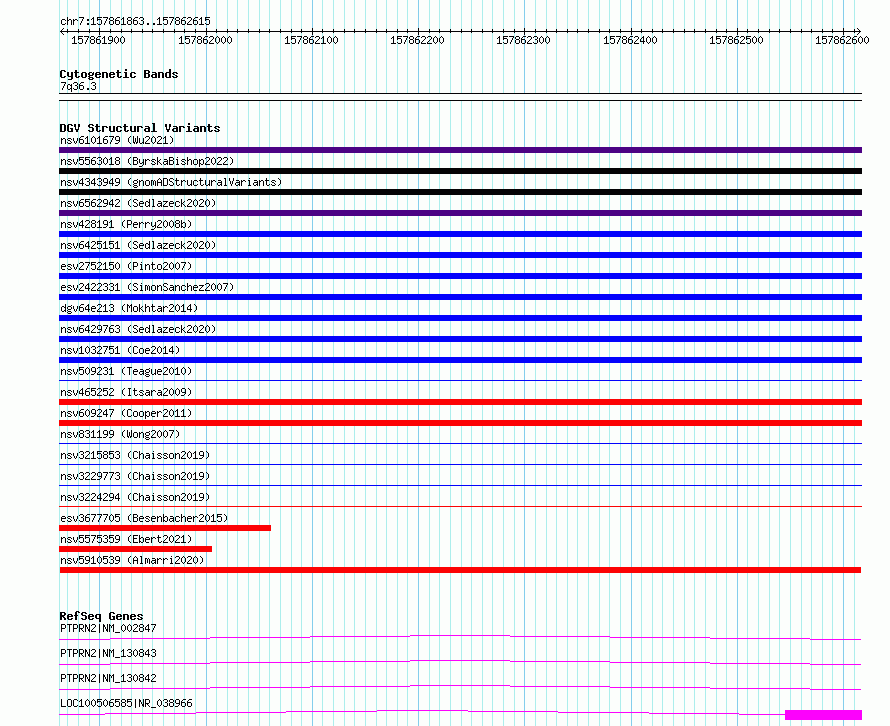Select the purple bar for nsv6101679
This screenshot has width=890, height=726.
(460, 150)
